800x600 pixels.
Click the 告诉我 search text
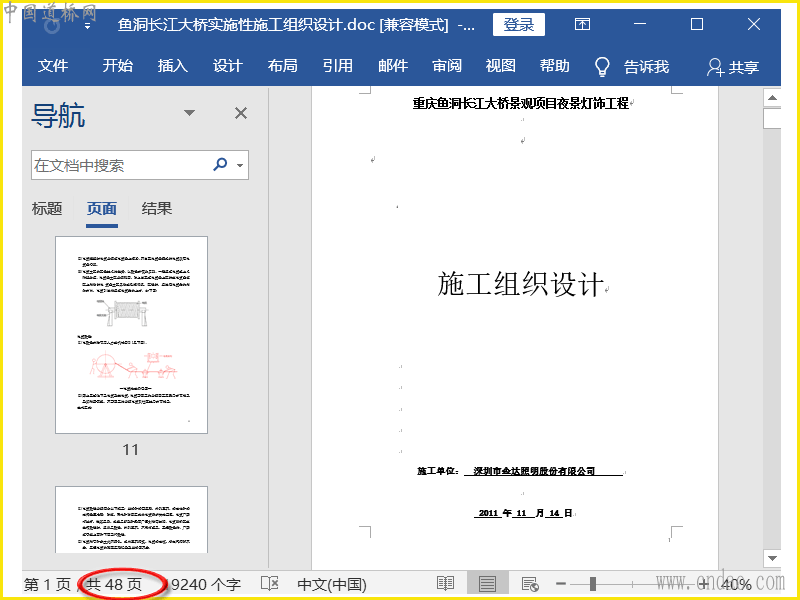(646, 67)
